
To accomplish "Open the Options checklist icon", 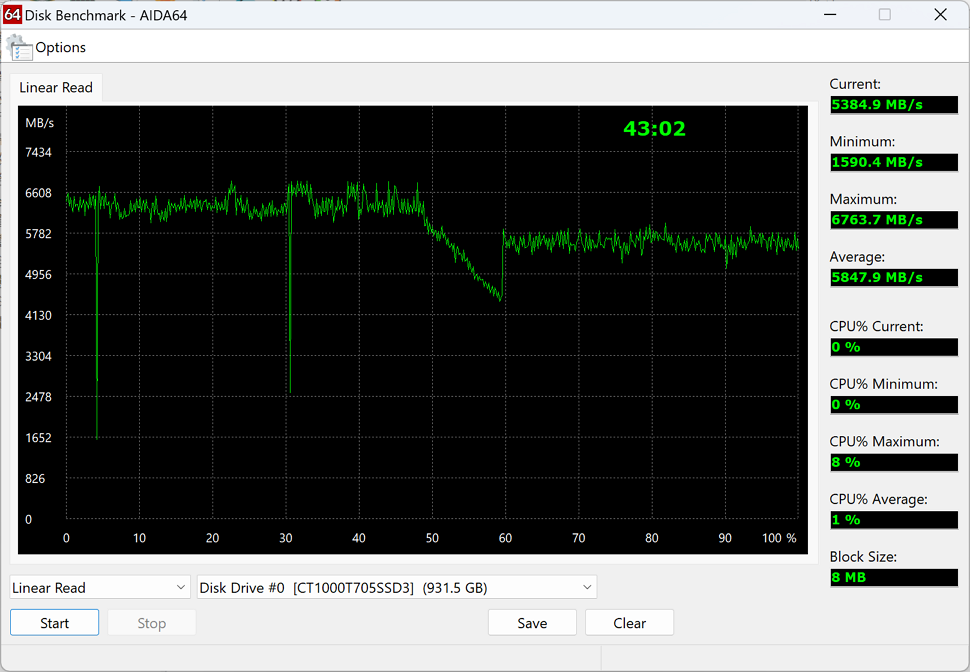I will [x=19, y=48].
